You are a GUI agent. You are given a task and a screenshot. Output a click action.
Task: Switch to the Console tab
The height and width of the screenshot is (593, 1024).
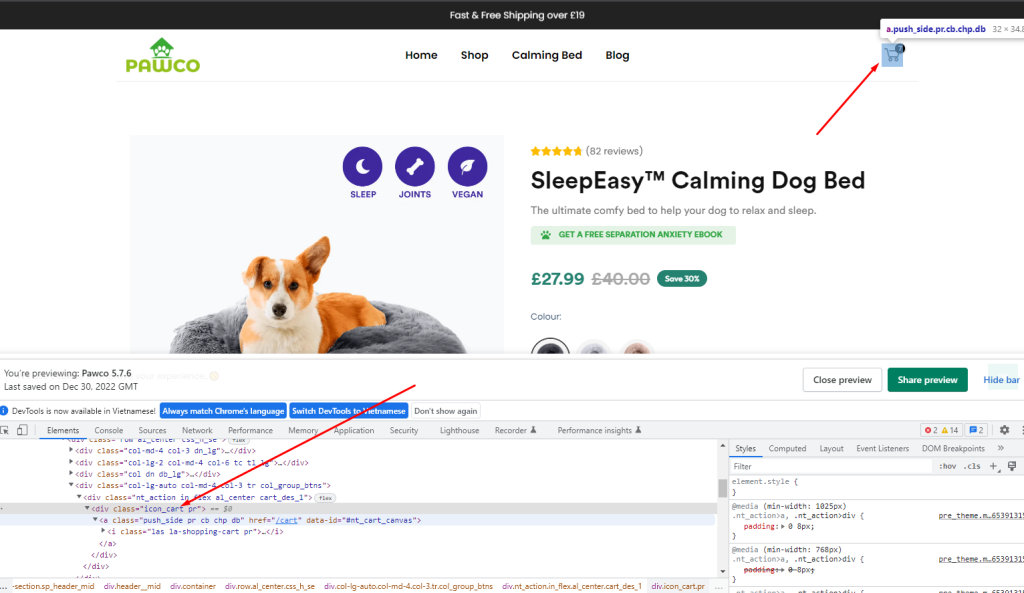108,430
